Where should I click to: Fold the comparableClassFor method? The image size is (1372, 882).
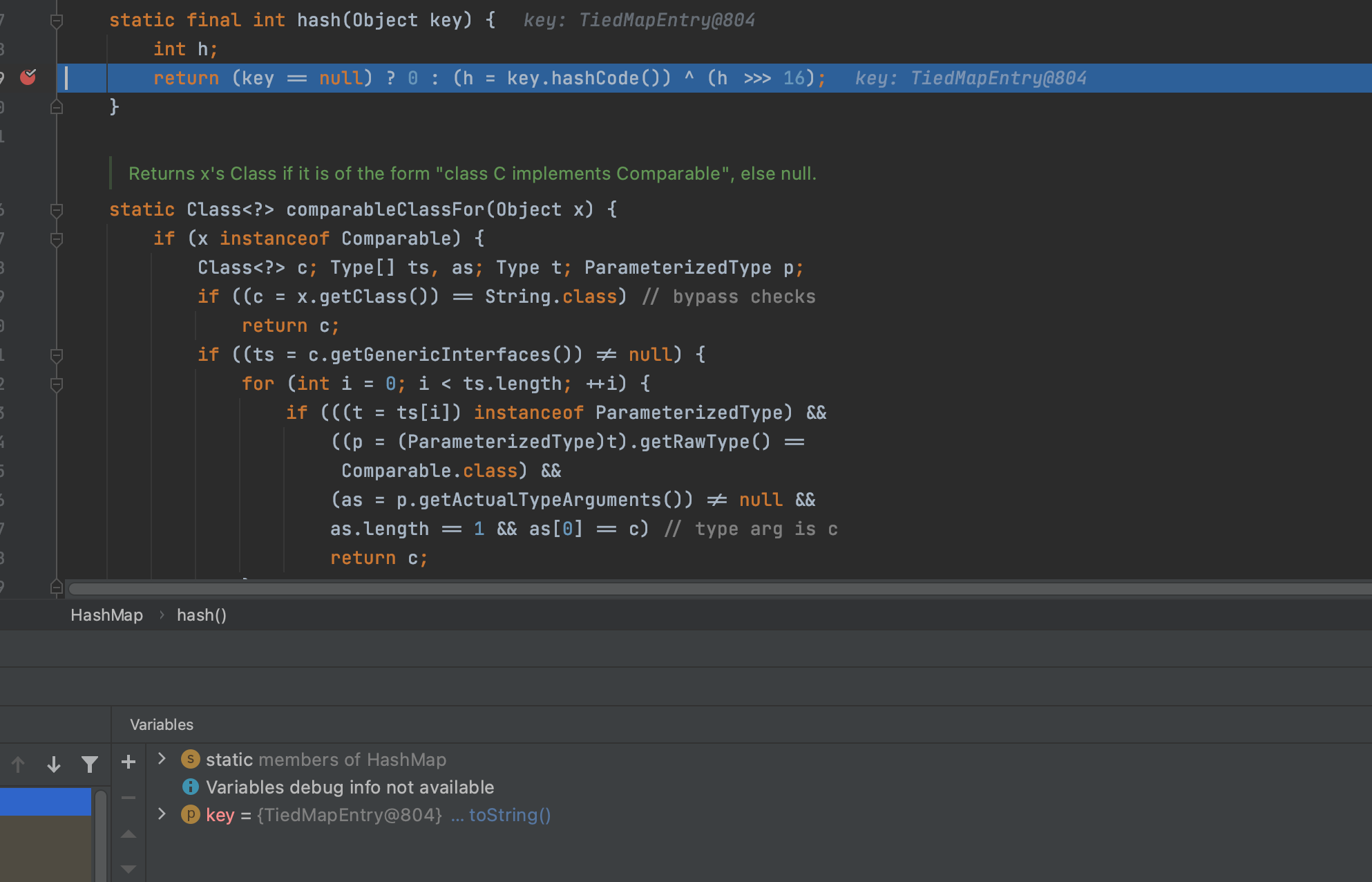[x=57, y=210]
